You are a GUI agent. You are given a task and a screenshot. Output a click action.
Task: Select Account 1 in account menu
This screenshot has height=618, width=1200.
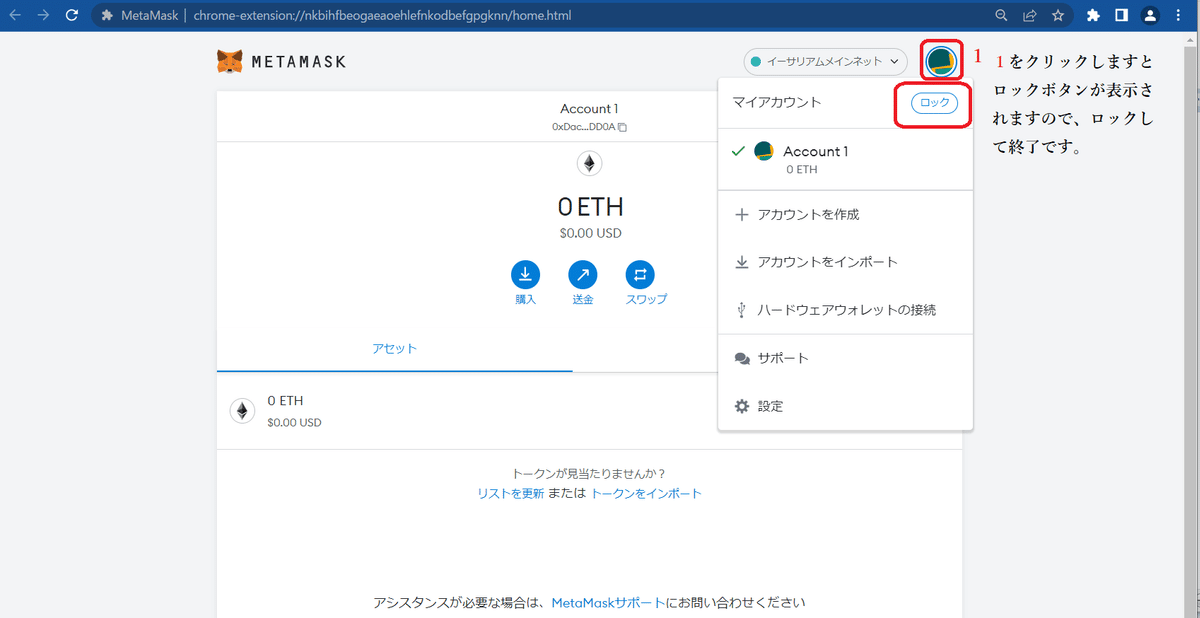tap(845, 160)
